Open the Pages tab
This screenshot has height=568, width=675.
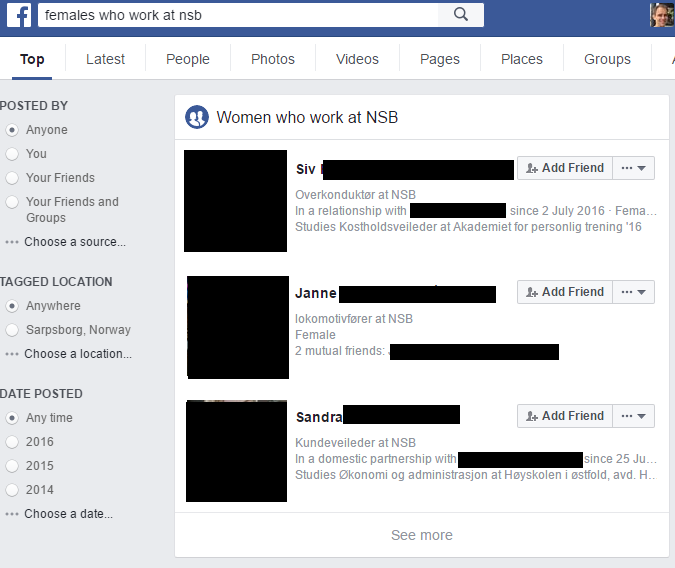pos(440,59)
